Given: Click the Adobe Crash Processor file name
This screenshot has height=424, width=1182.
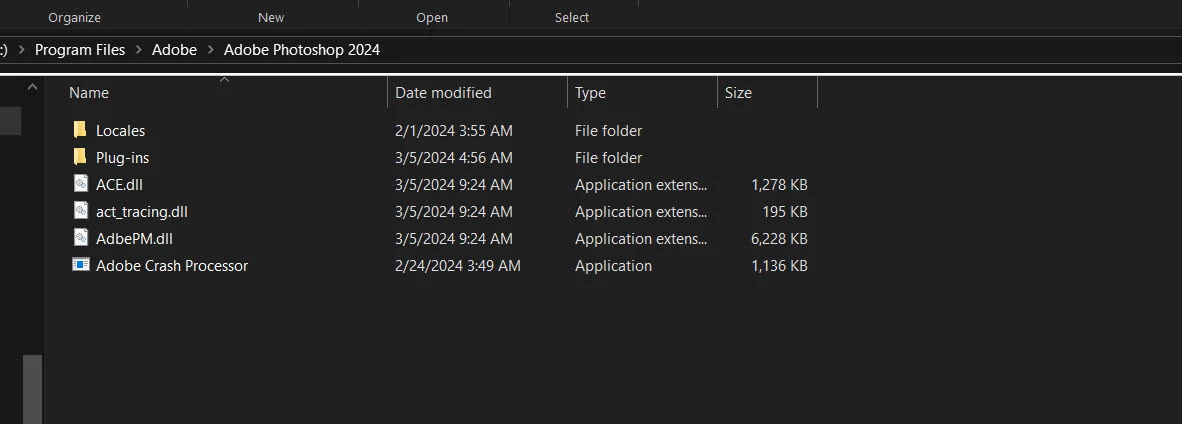Looking at the screenshot, I should tap(172, 266).
